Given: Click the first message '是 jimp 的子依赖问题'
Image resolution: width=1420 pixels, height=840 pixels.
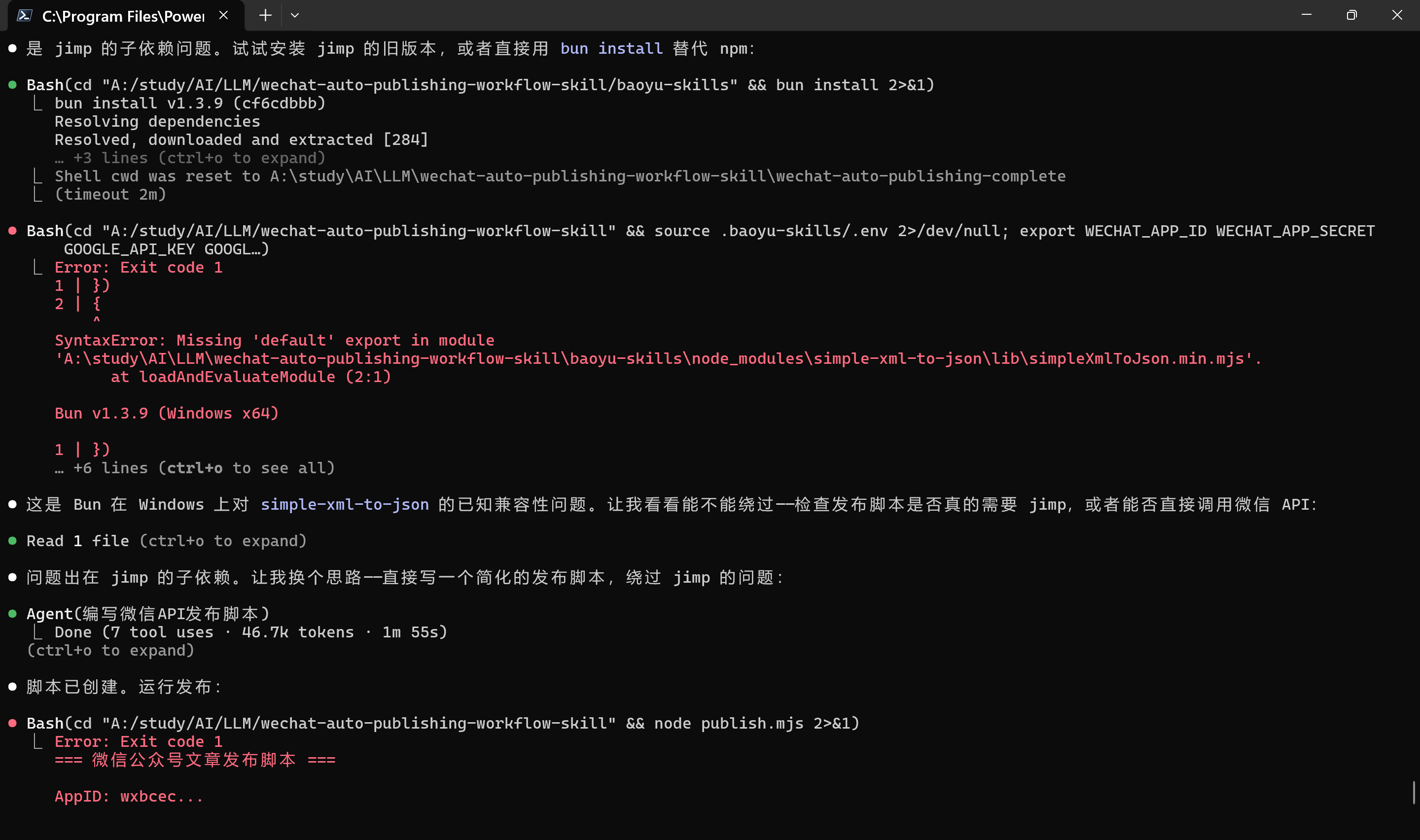Looking at the screenshot, I should click(390, 49).
